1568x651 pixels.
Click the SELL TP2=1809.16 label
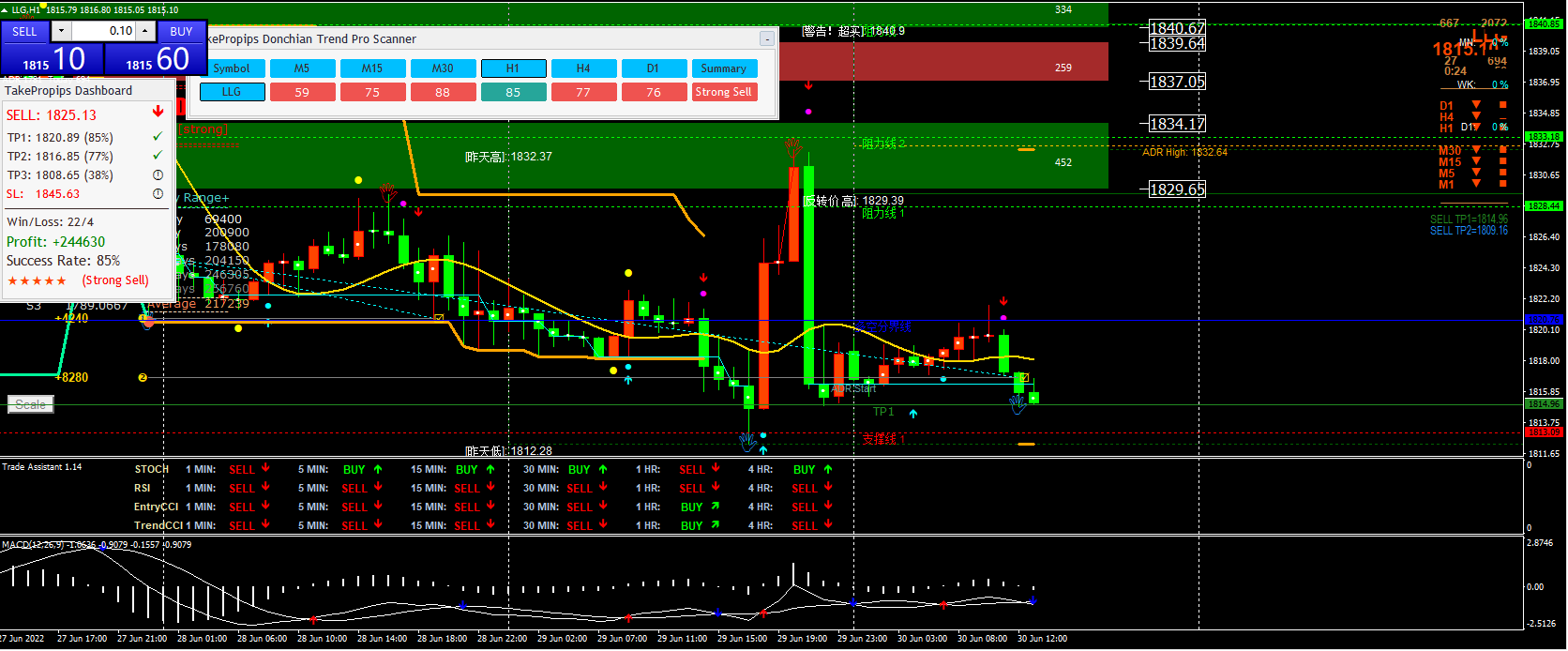tap(1469, 231)
